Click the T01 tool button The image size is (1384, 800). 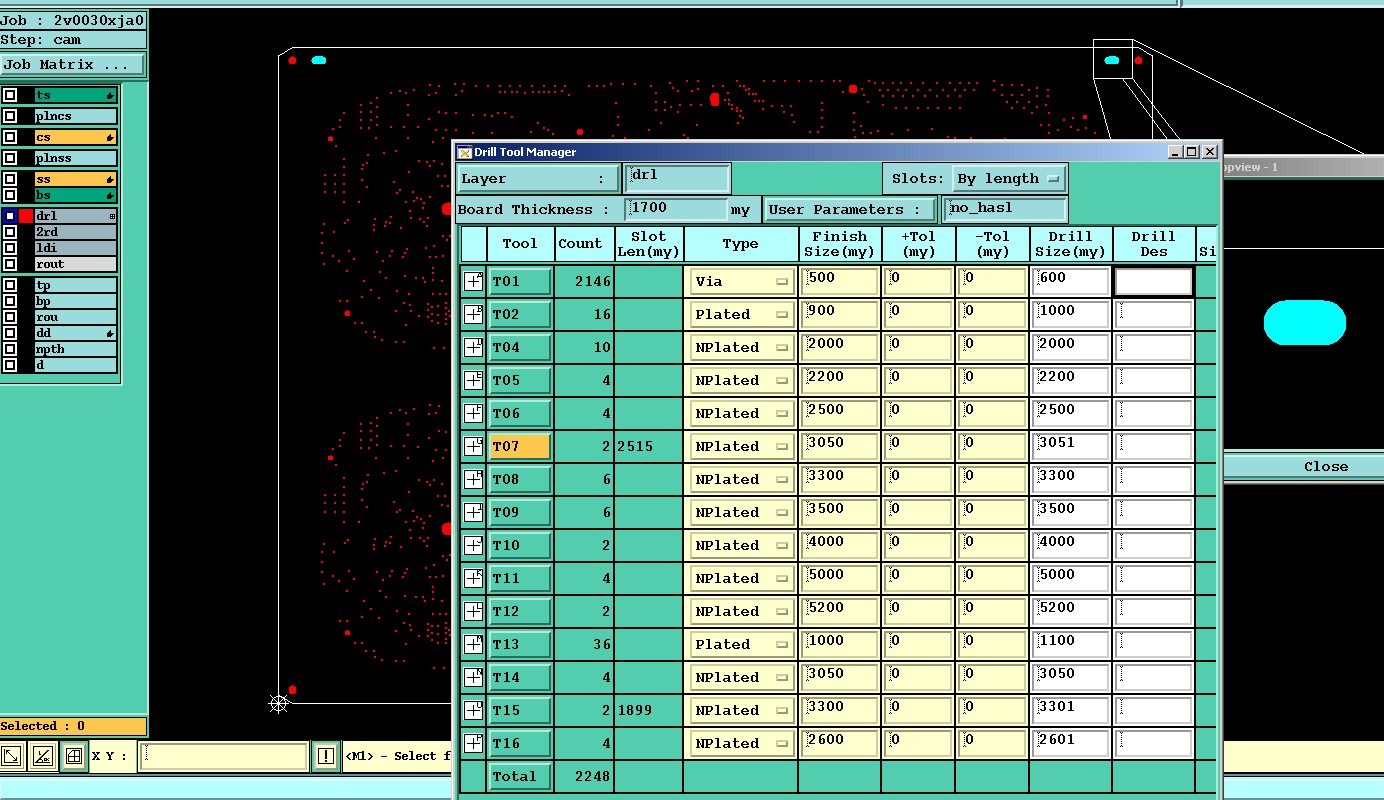coord(520,281)
